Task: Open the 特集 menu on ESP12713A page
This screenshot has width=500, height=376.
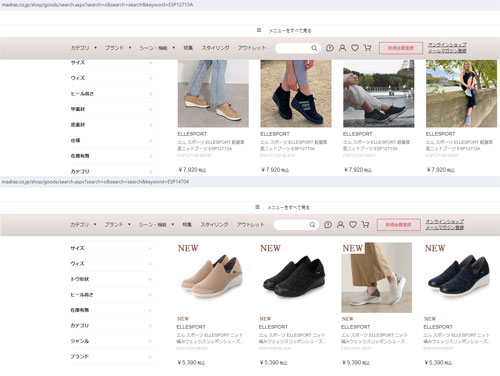Action: point(188,48)
